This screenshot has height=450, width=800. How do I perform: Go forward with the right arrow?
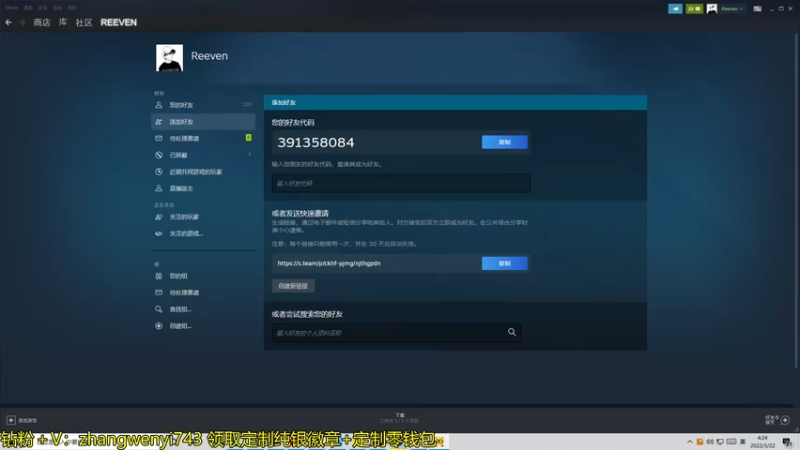point(22,22)
